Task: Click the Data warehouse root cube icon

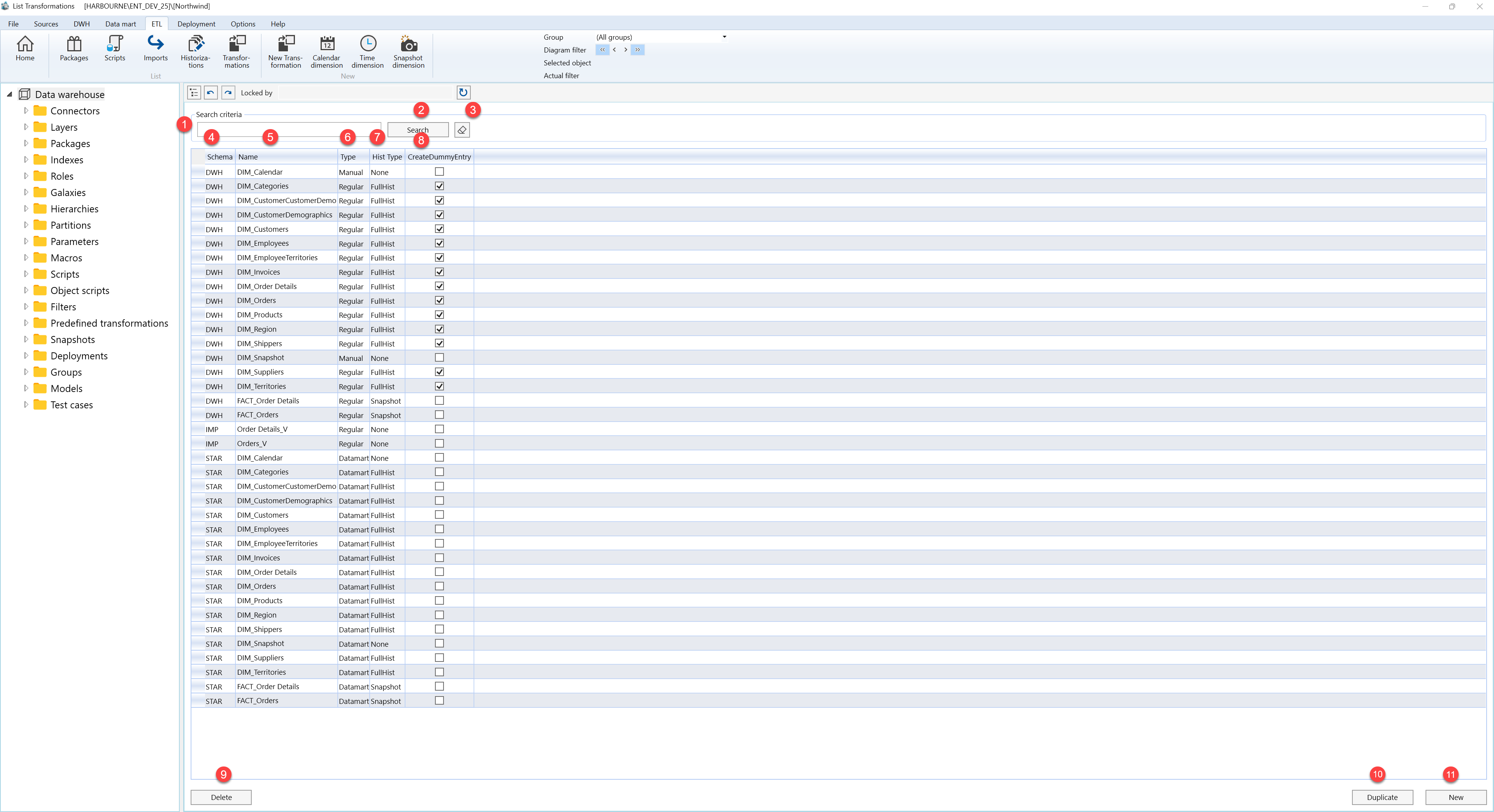Action: (x=25, y=94)
